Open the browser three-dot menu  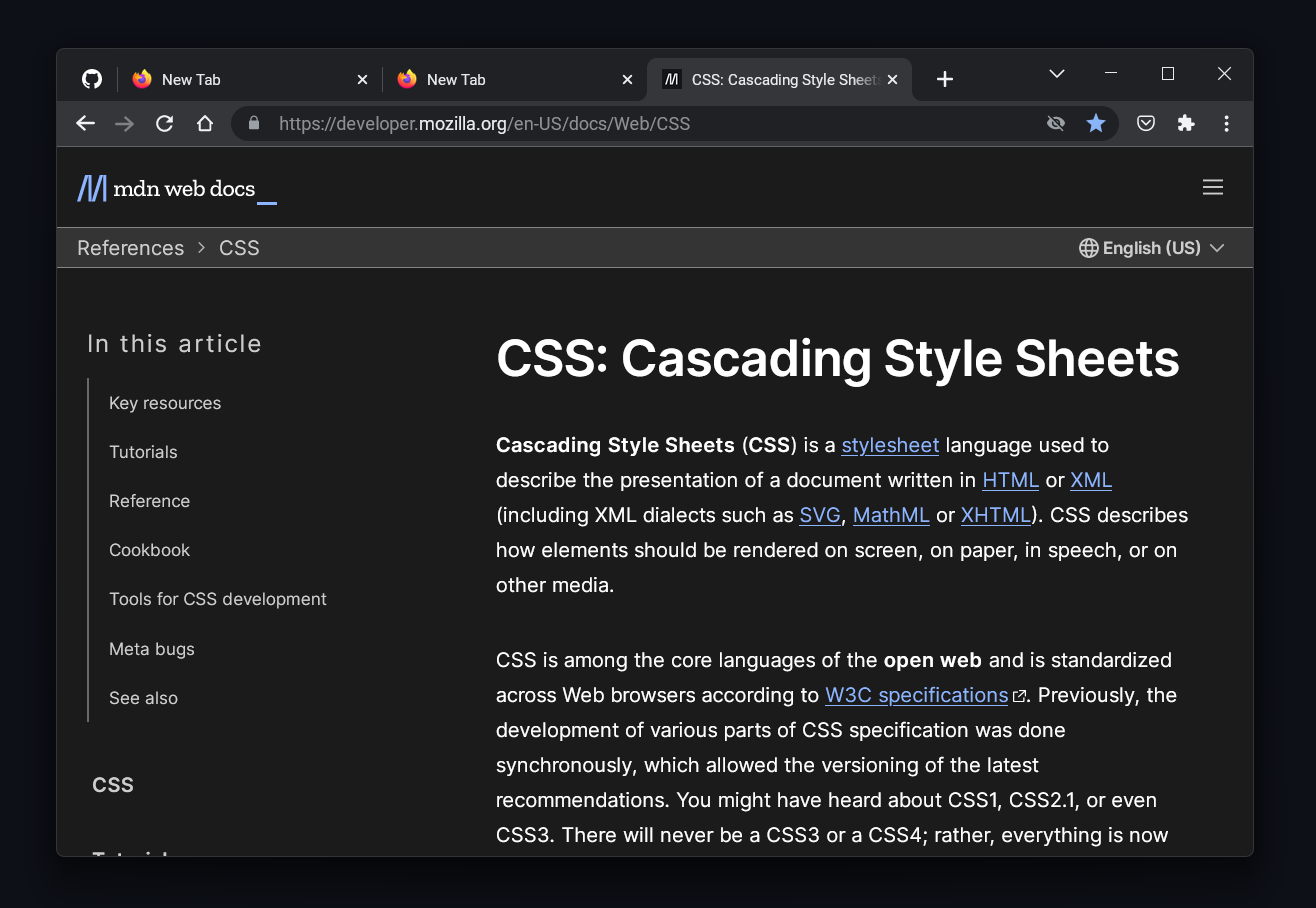coord(1227,123)
